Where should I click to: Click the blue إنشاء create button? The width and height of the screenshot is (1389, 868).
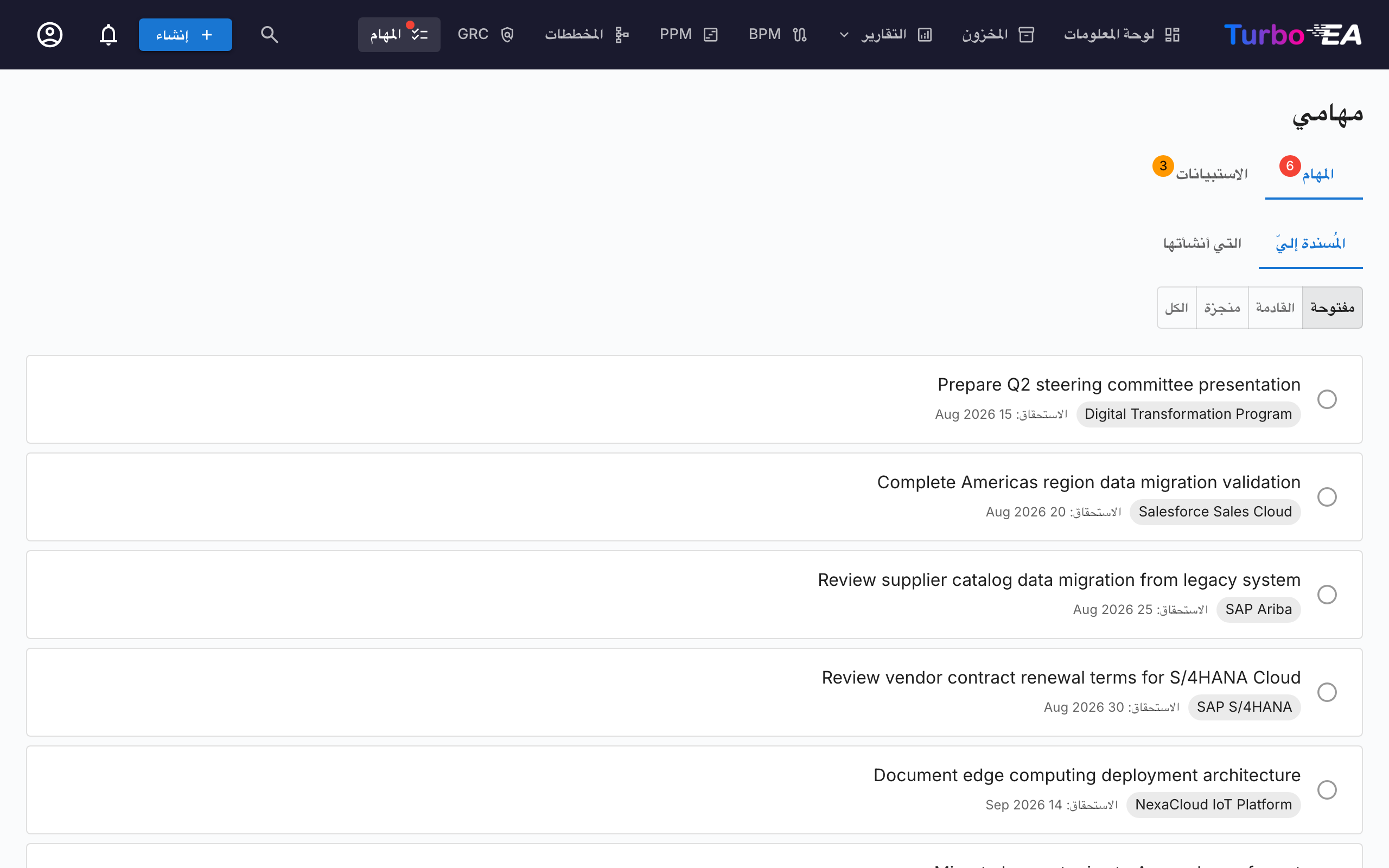coord(186,34)
